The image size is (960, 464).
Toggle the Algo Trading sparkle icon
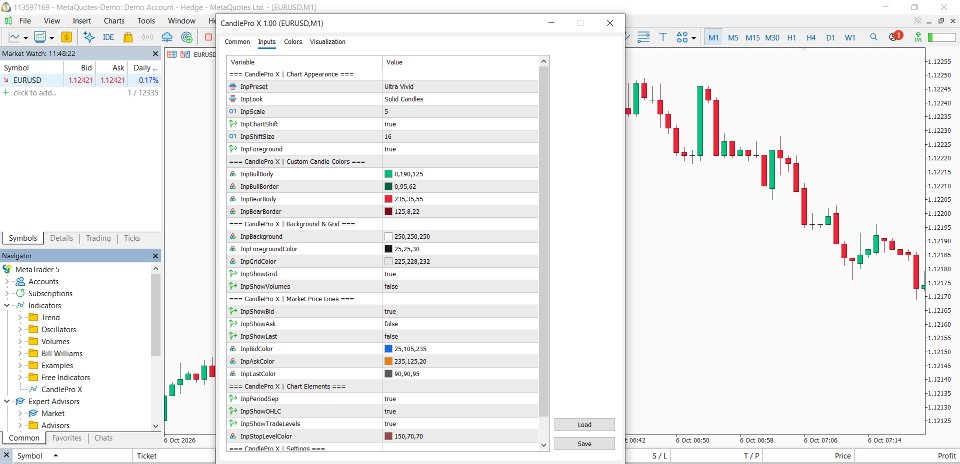(89, 37)
